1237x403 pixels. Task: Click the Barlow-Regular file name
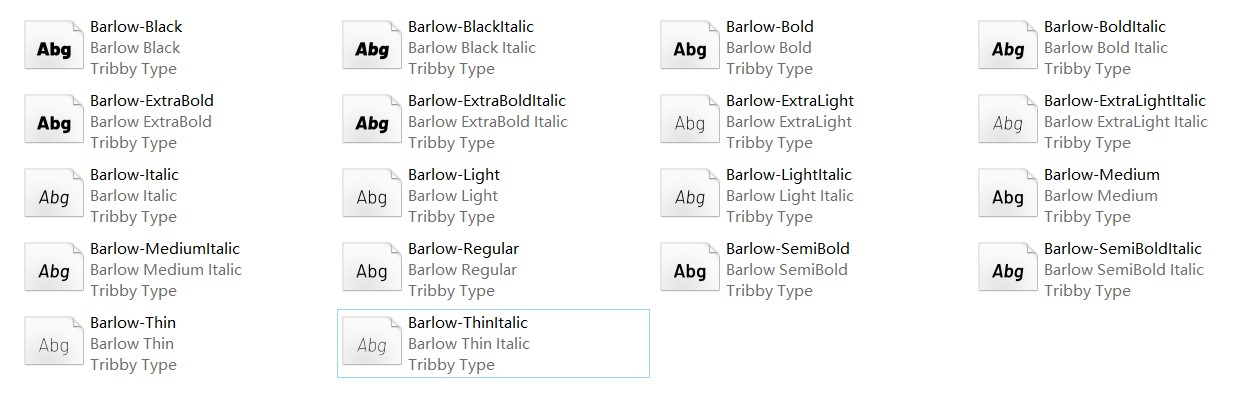[x=463, y=249]
